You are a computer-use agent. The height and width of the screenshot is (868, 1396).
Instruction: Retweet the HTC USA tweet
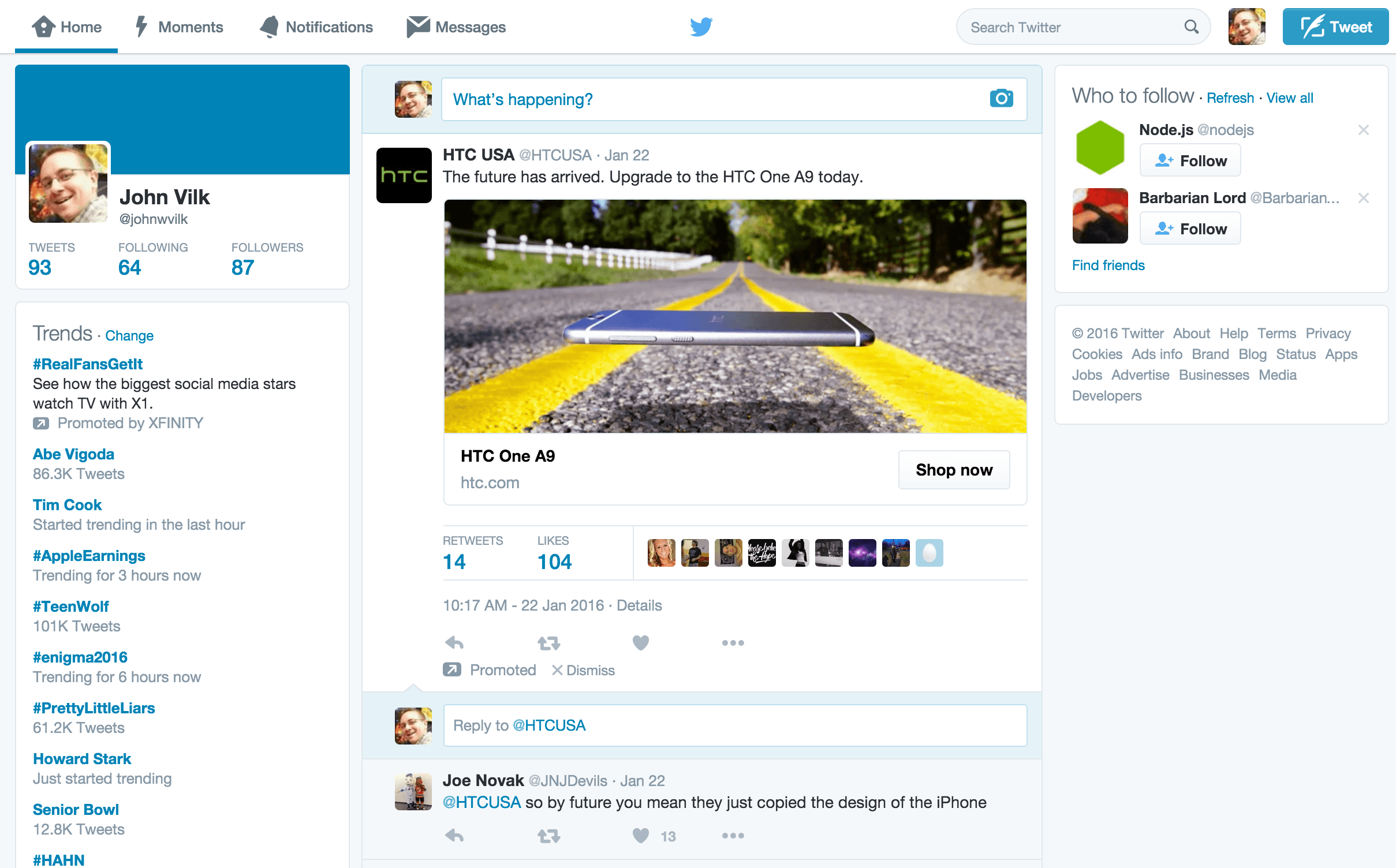(x=548, y=642)
